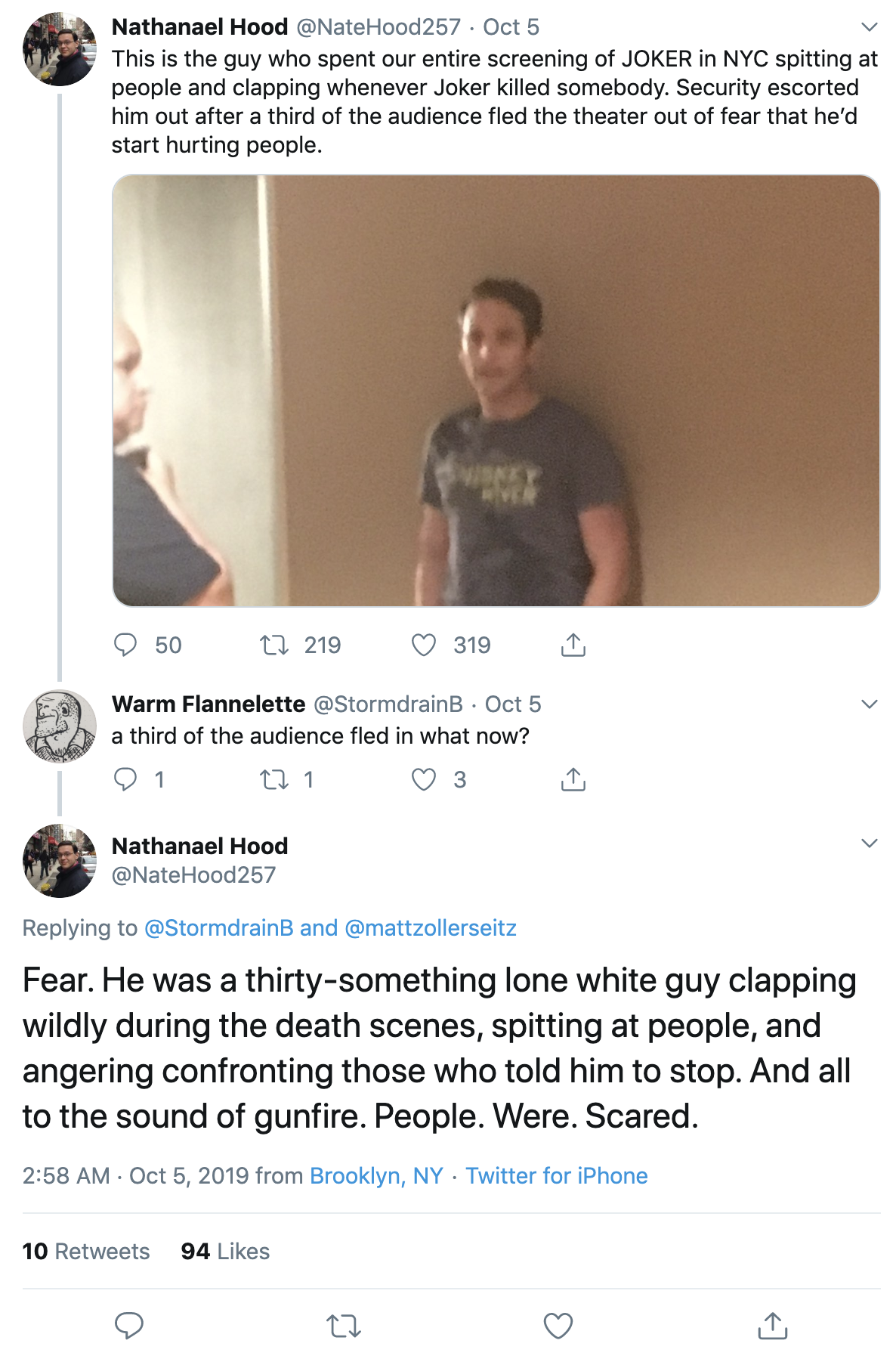View the 94 Likes list
Screen dimensions: 896x1362
[225, 1251]
